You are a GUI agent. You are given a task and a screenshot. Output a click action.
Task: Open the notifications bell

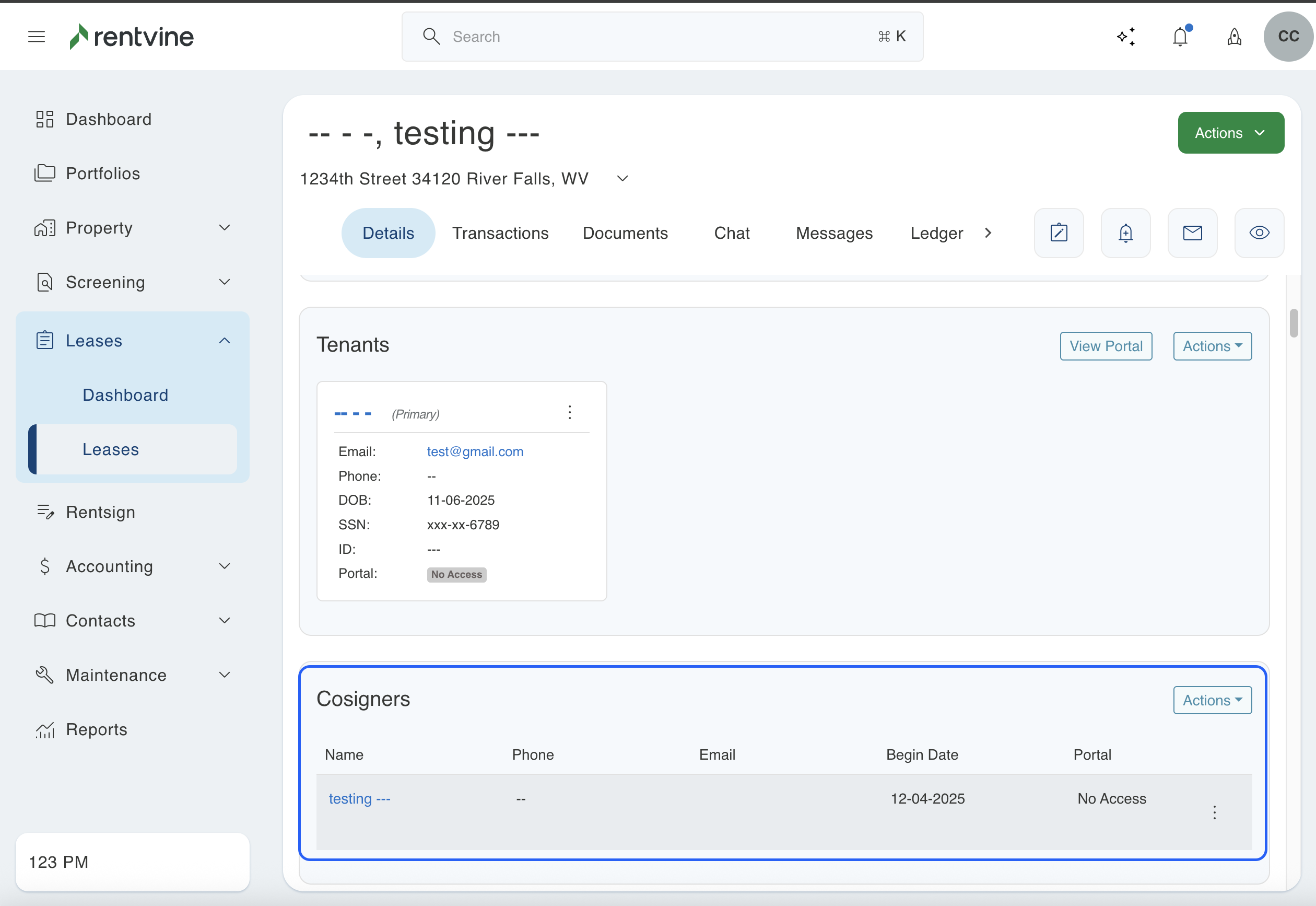pos(1180,37)
